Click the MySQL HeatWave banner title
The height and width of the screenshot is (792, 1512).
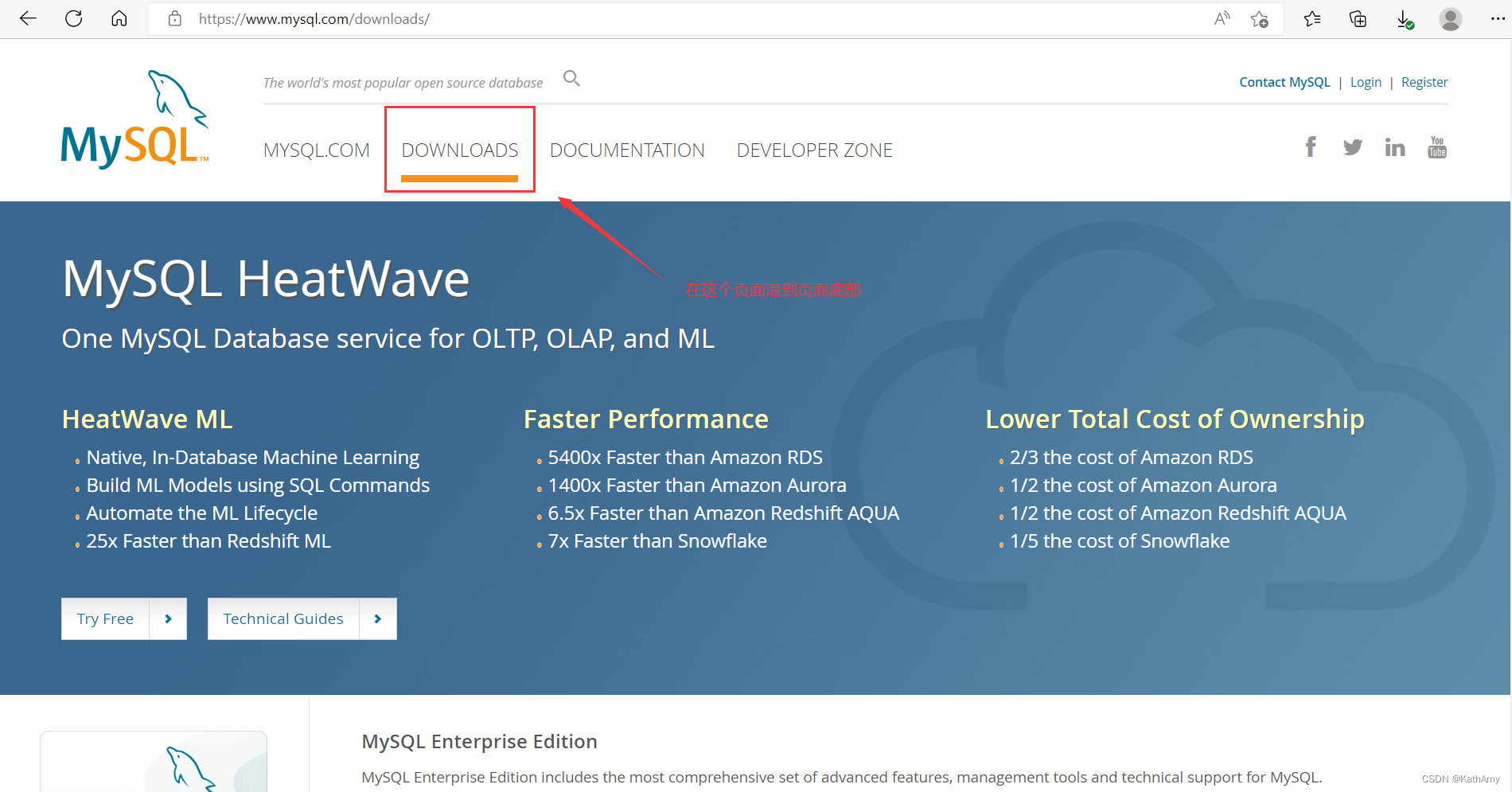coord(266,279)
